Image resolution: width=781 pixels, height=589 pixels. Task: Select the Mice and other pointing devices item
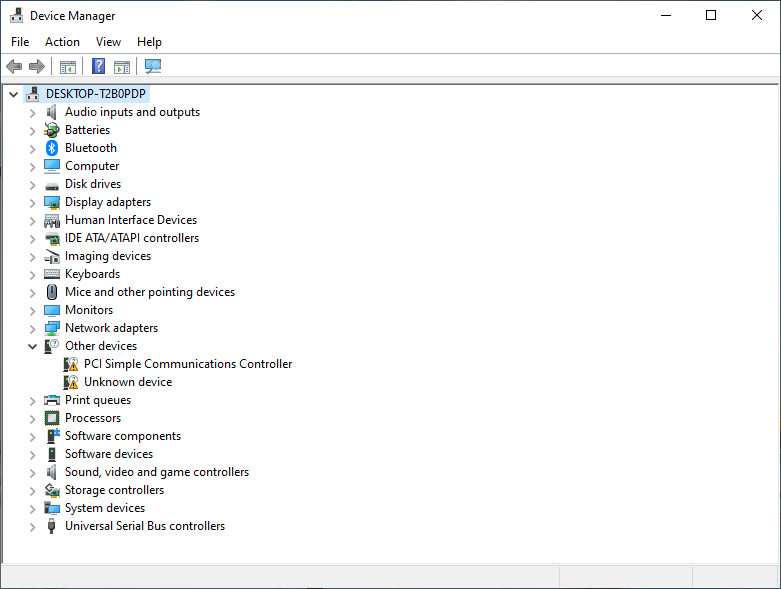pyautogui.click(x=150, y=292)
